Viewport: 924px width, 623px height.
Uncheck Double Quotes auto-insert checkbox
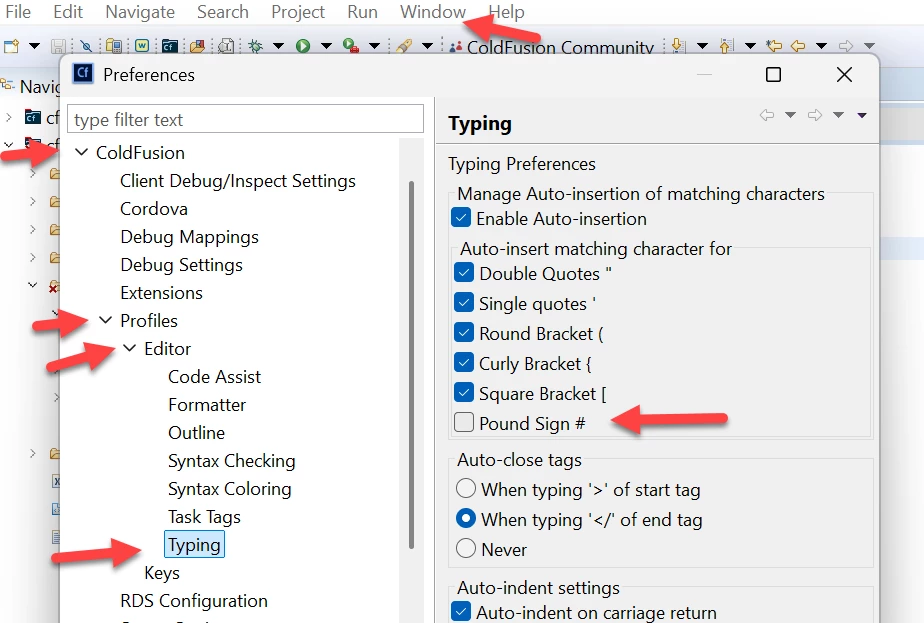[x=464, y=272]
